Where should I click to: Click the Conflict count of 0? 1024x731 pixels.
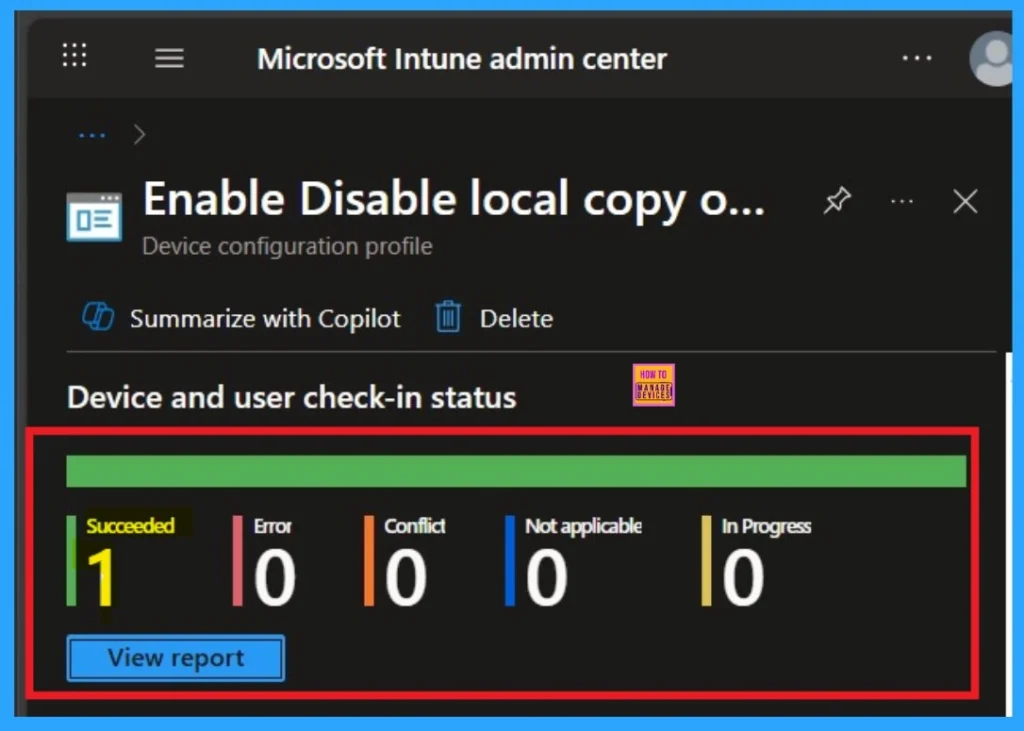[x=406, y=577]
